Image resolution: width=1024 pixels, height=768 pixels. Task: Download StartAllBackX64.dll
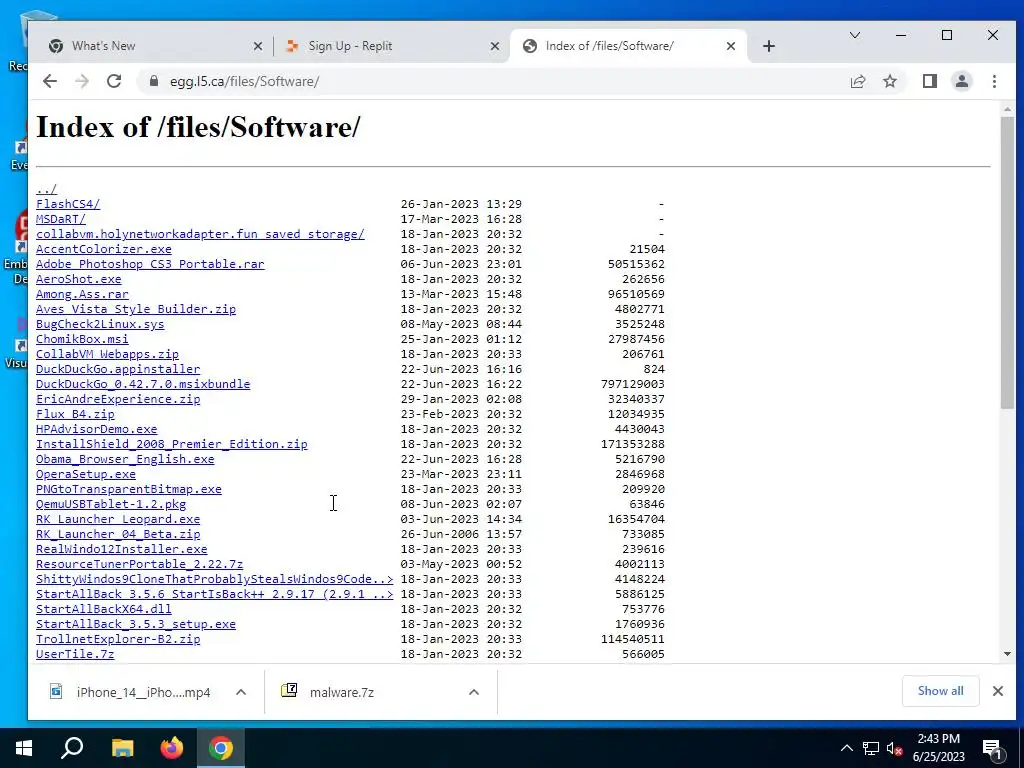(x=104, y=610)
